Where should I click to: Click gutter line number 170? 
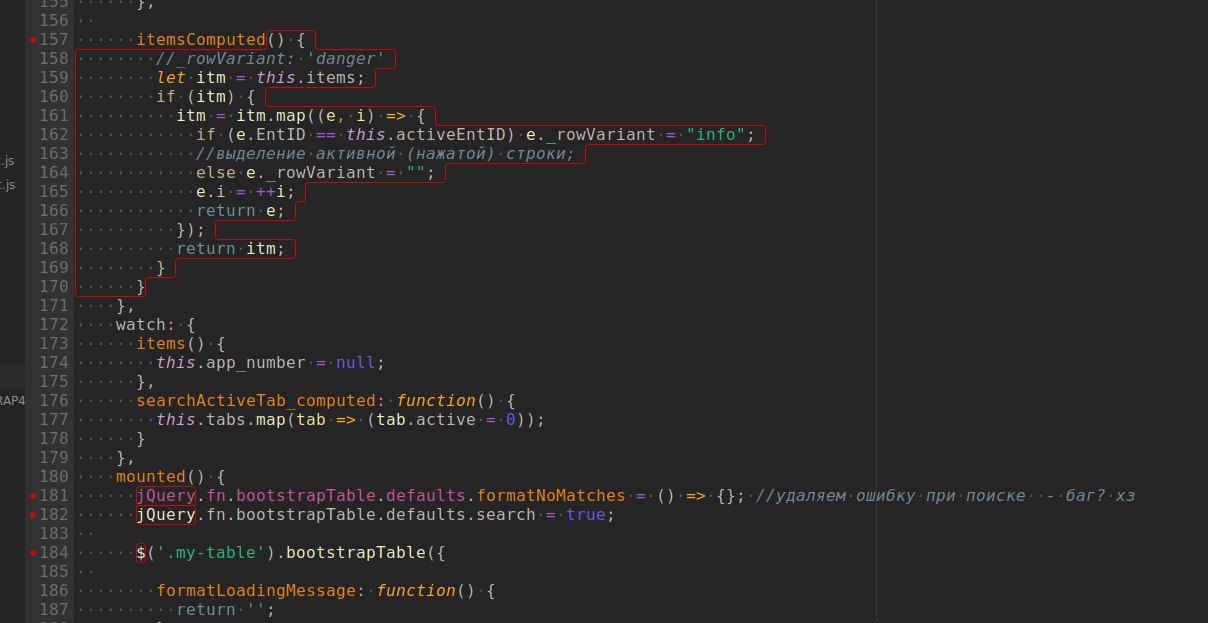click(x=54, y=287)
